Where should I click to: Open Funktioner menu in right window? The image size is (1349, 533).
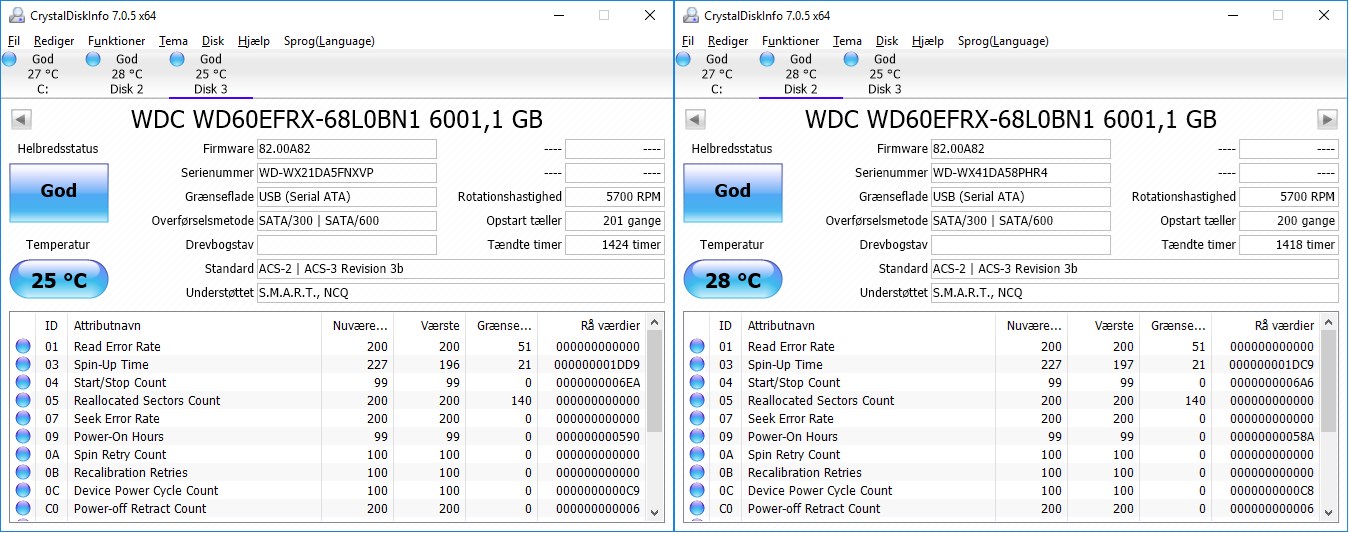coord(790,41)
